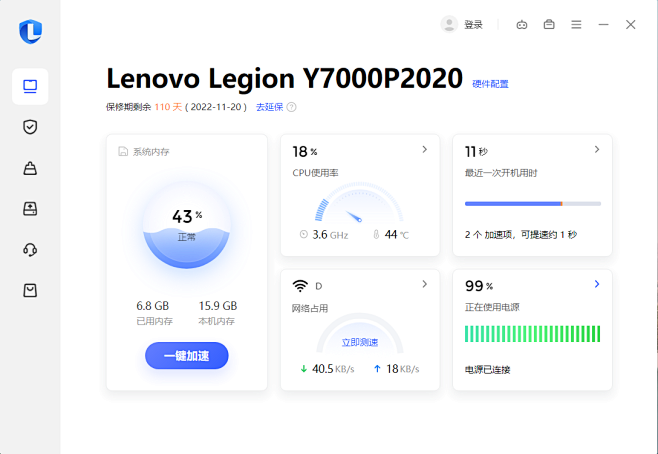Image resolution: width=658 pixels, height=454 pixels.
Task: Click the CPU使用率 label
Action: (316, 173)
